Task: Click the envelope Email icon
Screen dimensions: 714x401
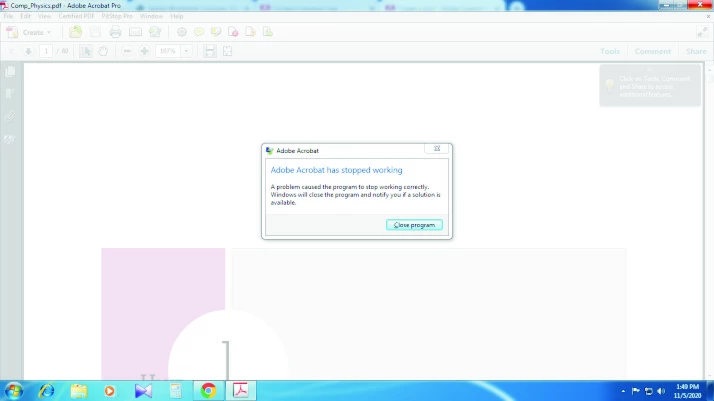Action: coord(135,32)
